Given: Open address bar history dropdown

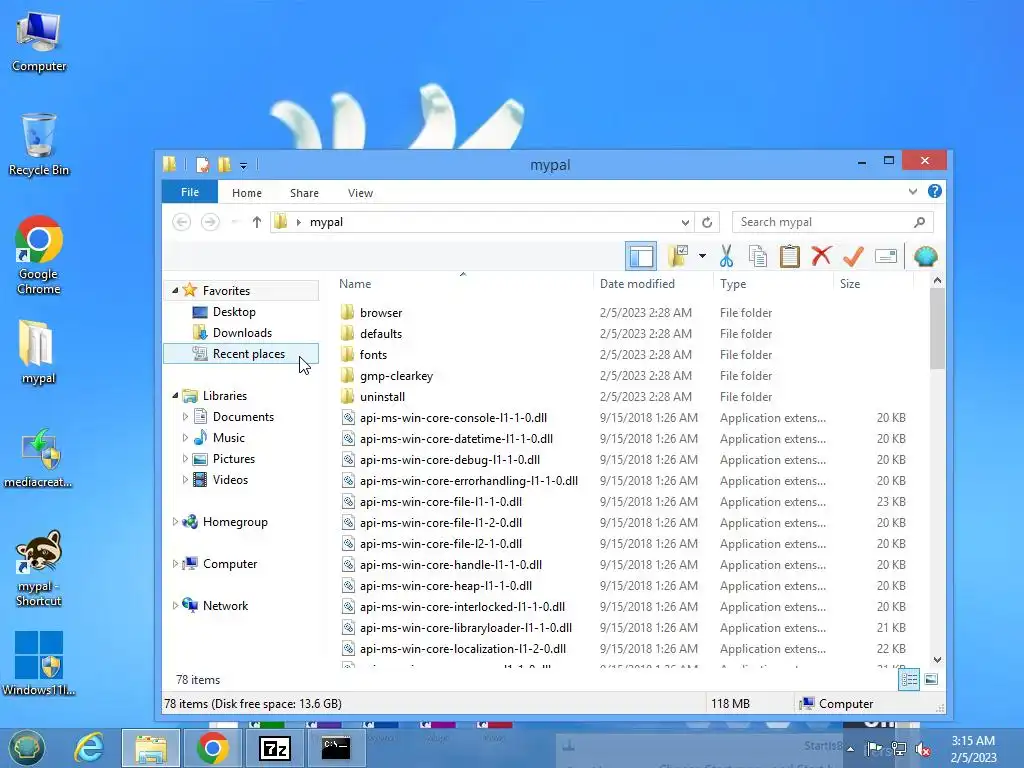Looking at the screenshot, I should click(x=684, y=222).
